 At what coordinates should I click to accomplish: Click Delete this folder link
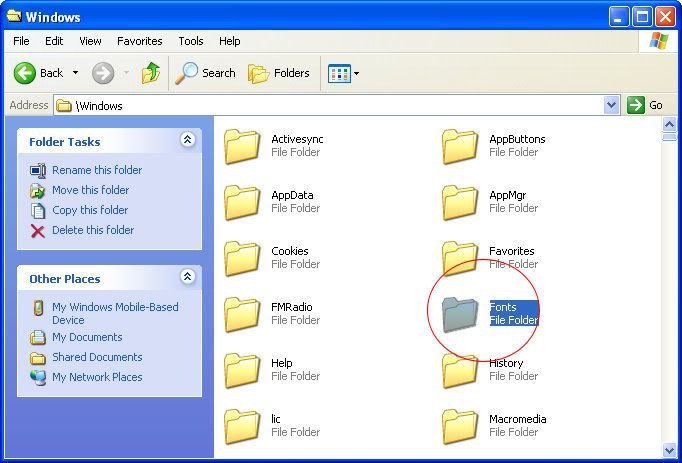(x=93, y=230)
